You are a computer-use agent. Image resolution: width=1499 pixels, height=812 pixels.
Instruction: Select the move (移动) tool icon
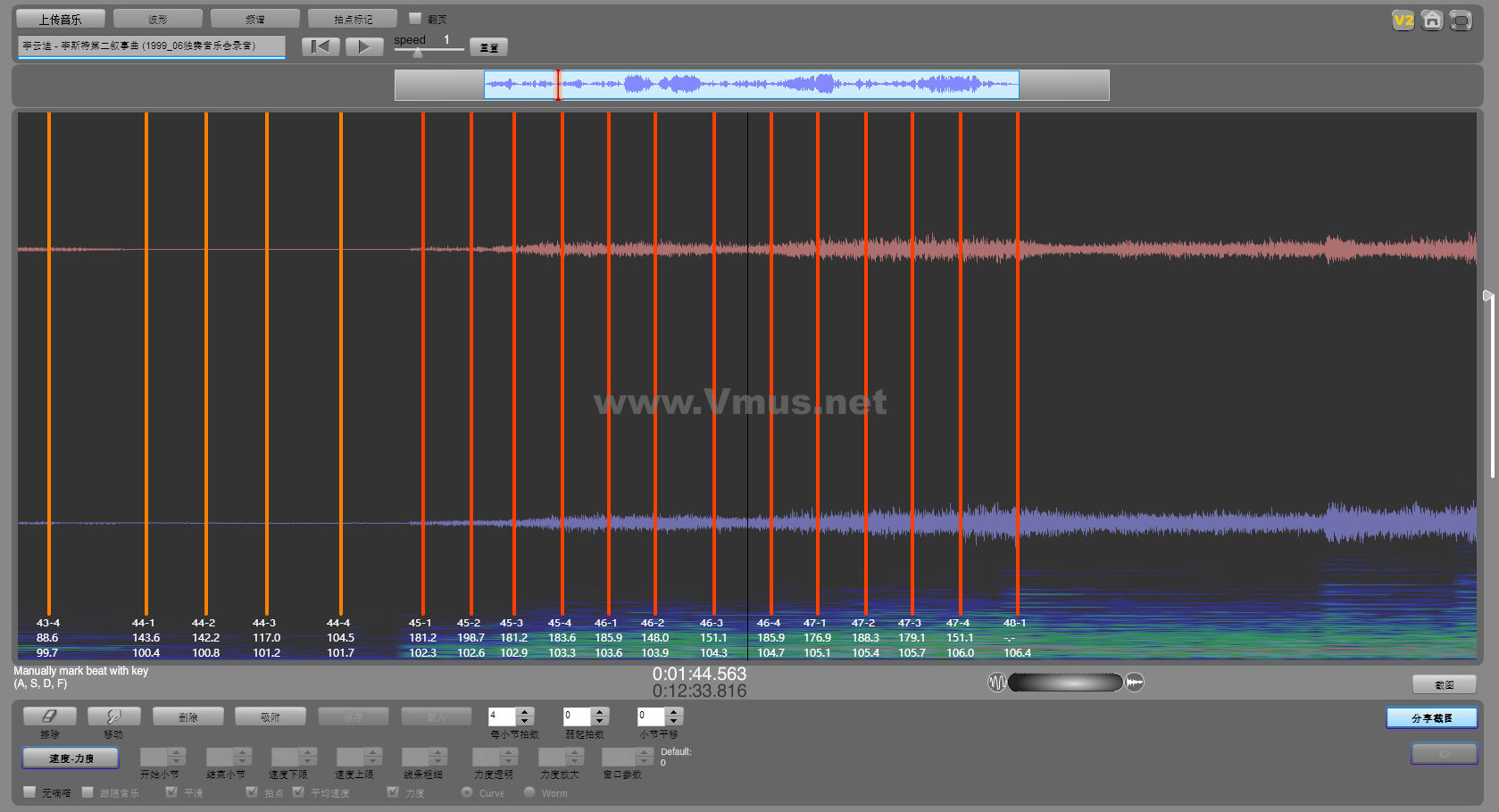coord(113,717)
